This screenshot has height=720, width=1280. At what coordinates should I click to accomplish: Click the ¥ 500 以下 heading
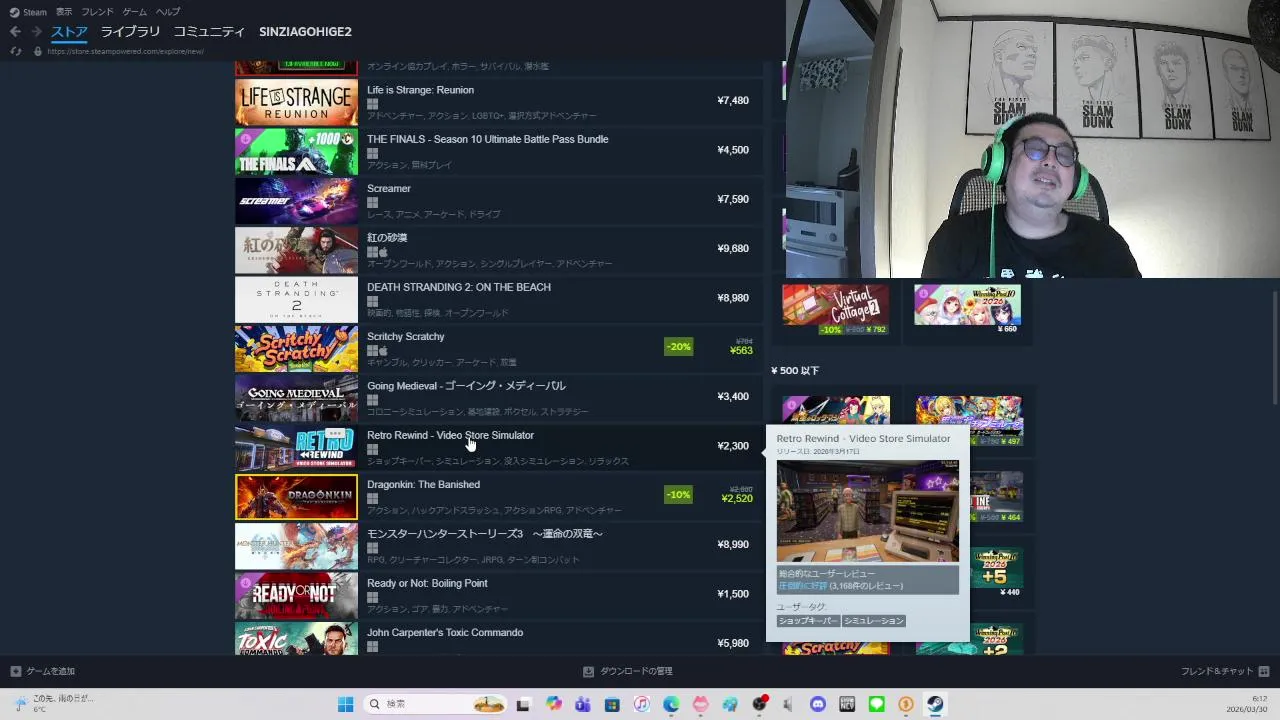click(795, 371)
